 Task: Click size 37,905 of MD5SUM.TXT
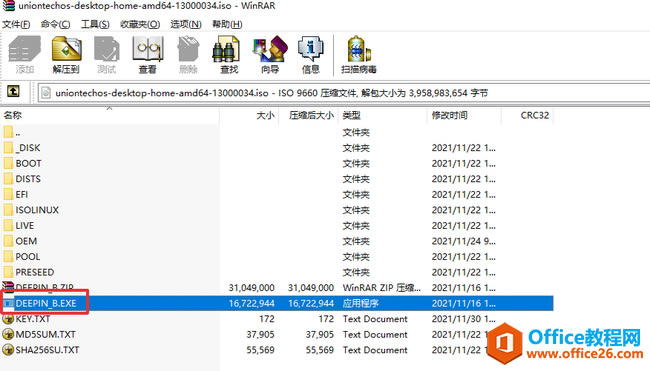coord(260,334)
